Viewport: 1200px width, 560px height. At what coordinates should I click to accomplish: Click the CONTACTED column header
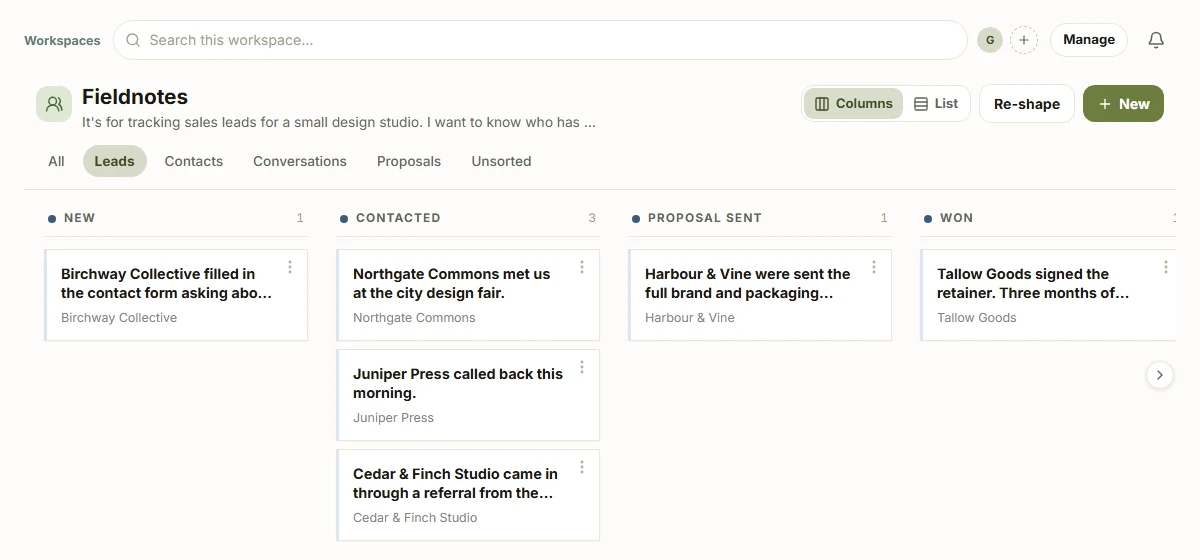398,218
